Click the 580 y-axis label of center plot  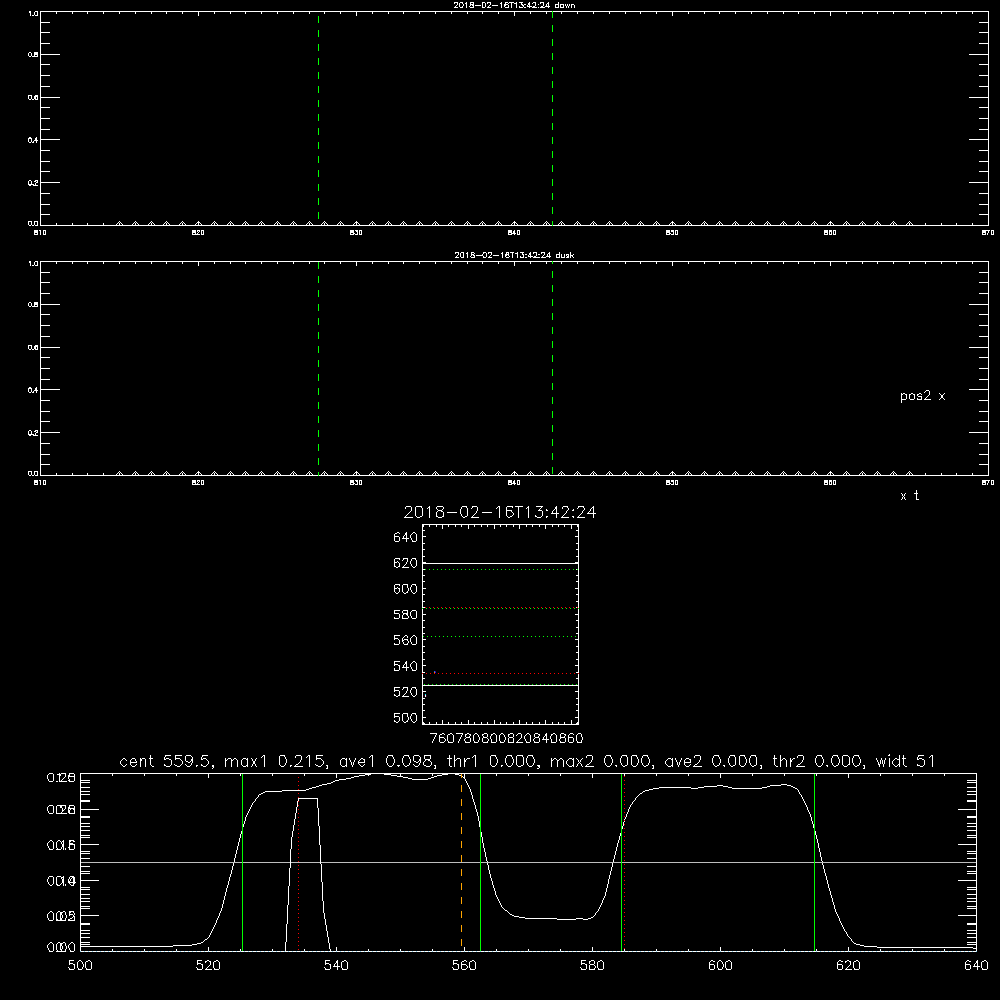click(406, 615)
